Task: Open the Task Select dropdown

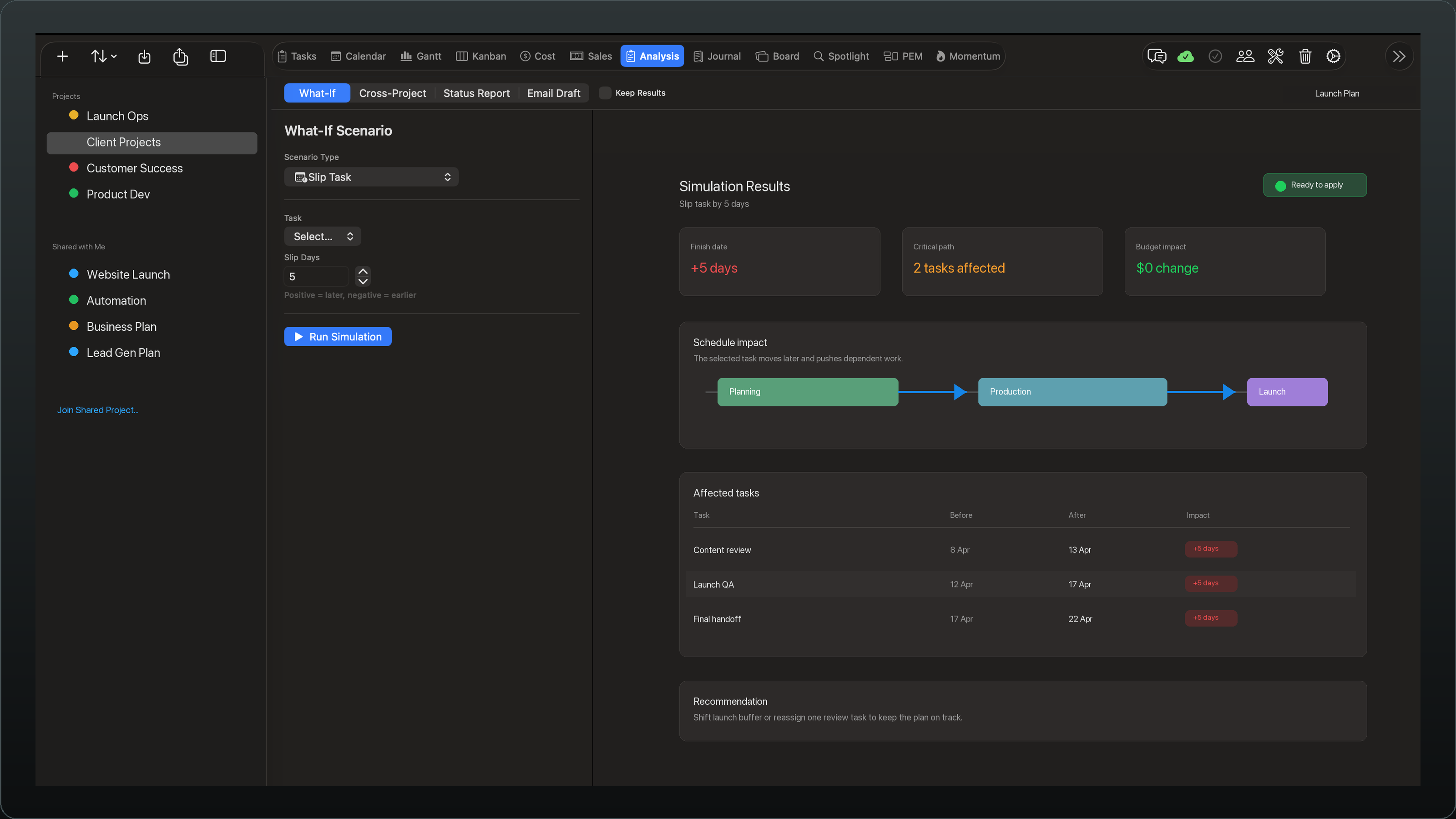Action: pos(323,236)
